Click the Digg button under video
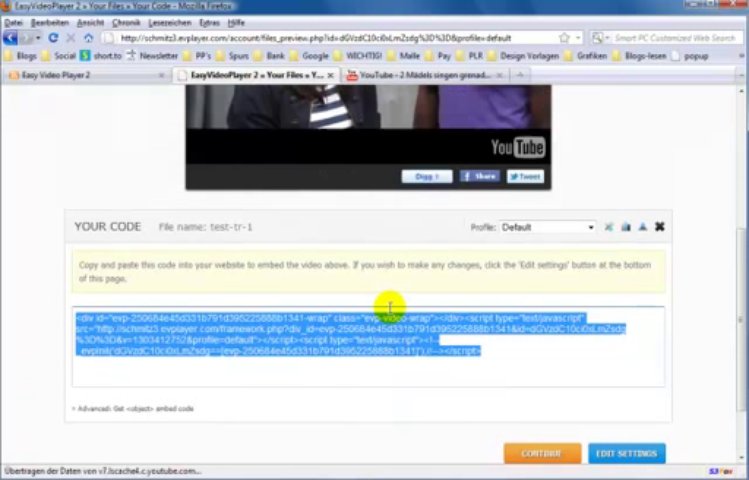 tap(427, 176)
